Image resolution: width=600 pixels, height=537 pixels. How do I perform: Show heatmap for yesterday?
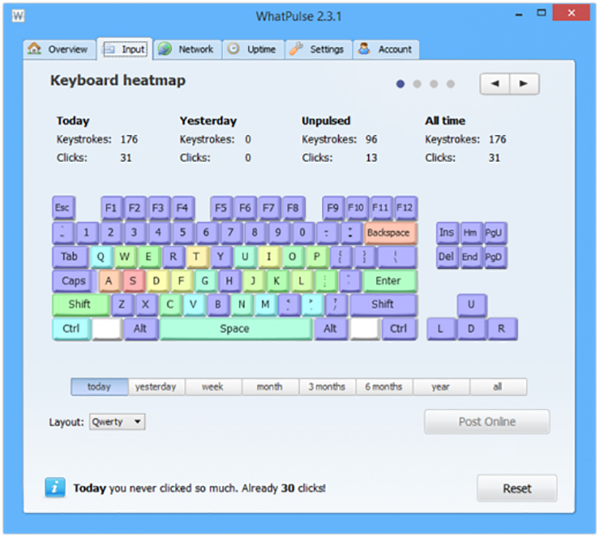pos(156,387)
